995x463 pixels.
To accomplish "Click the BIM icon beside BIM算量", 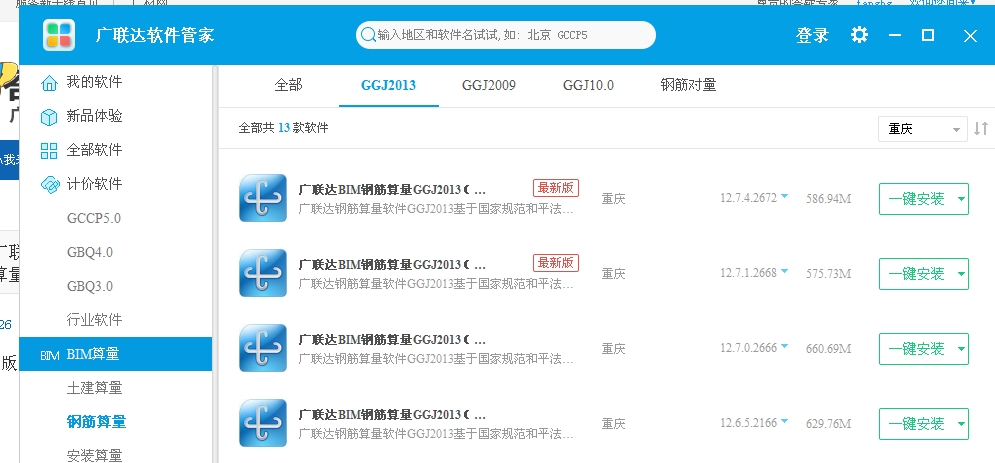I will 49,355.
